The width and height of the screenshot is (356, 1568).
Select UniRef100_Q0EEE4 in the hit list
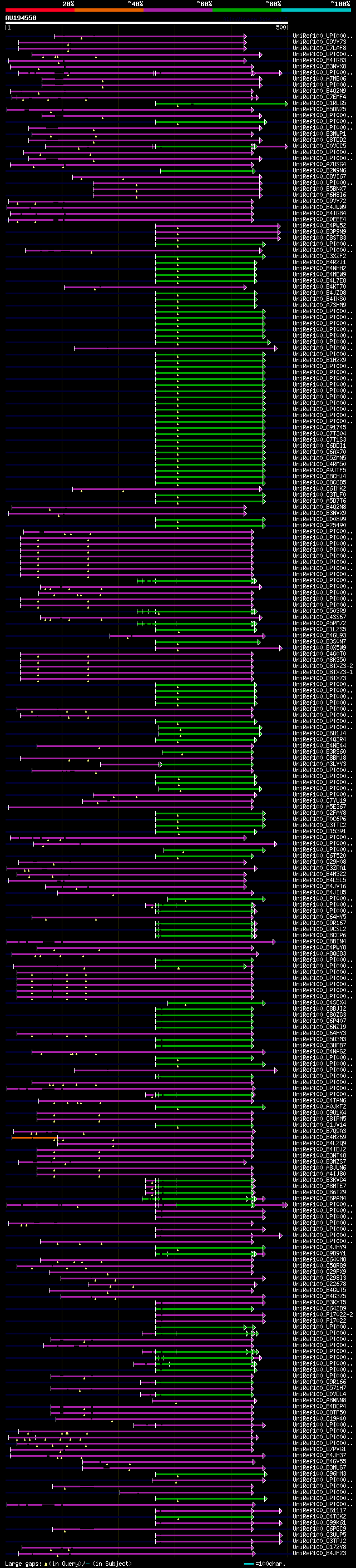coord(319,220)
